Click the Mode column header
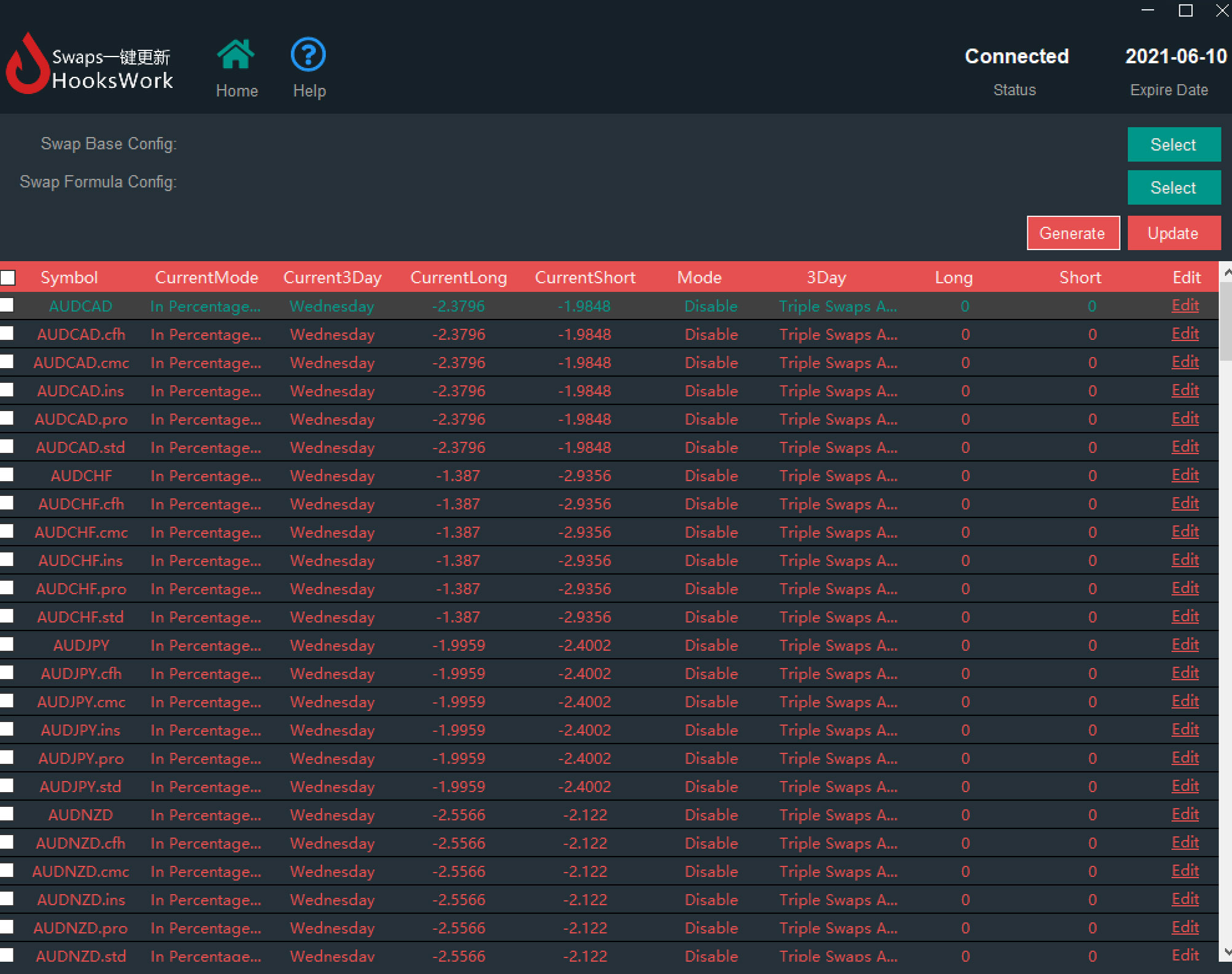Screen dimensions: 1232x974 click(x=699, y=278)
